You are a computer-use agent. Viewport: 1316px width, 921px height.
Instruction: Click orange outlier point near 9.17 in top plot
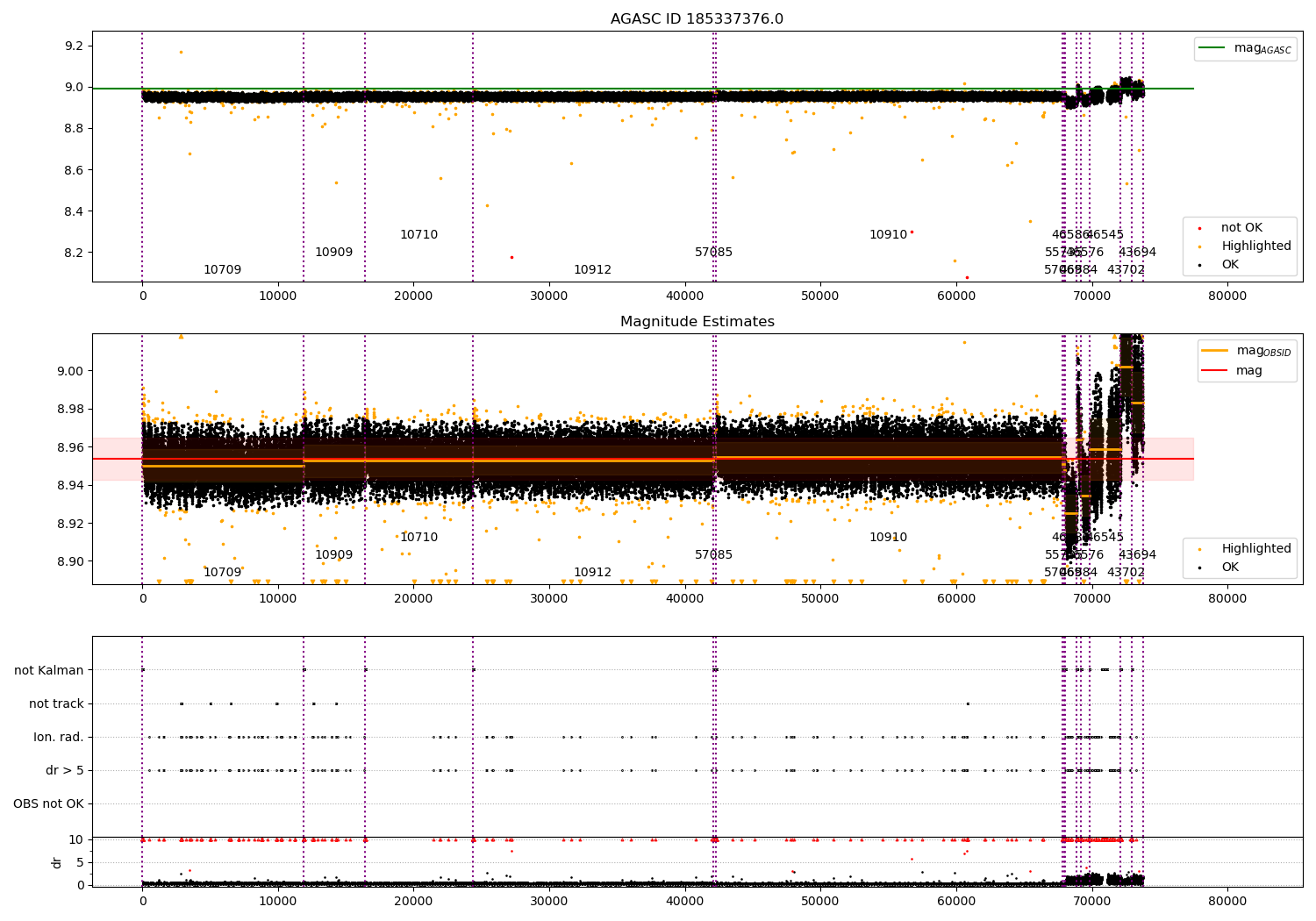(181, 52)
